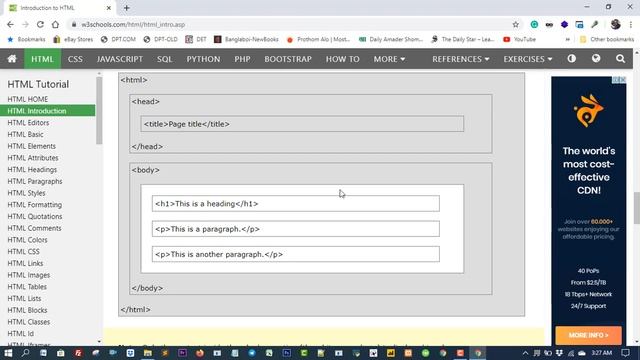Screen dimensions: 640x360
Task: Go to the W3Schools home icon
Action: 12,59
